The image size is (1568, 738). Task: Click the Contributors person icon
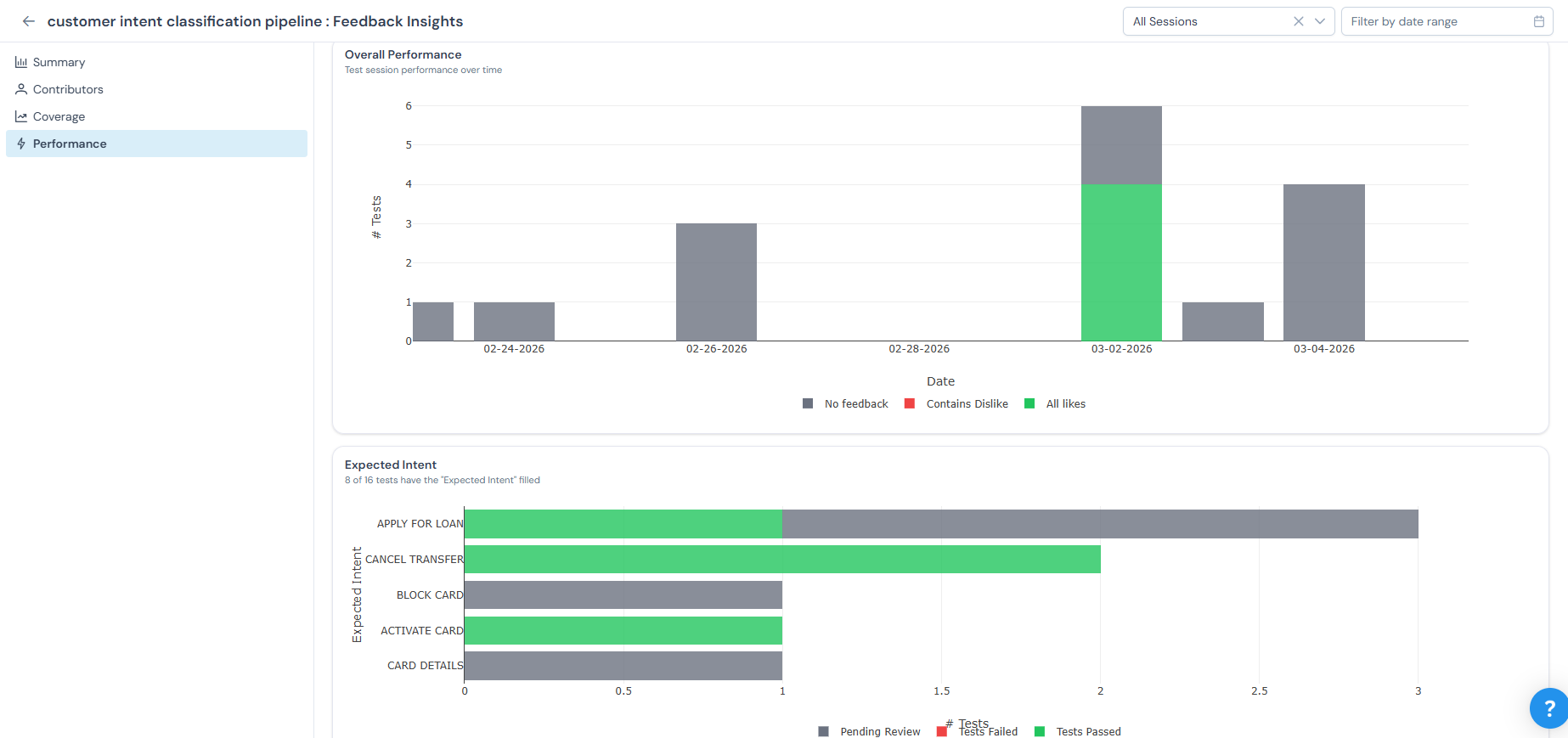pos(21,89)
